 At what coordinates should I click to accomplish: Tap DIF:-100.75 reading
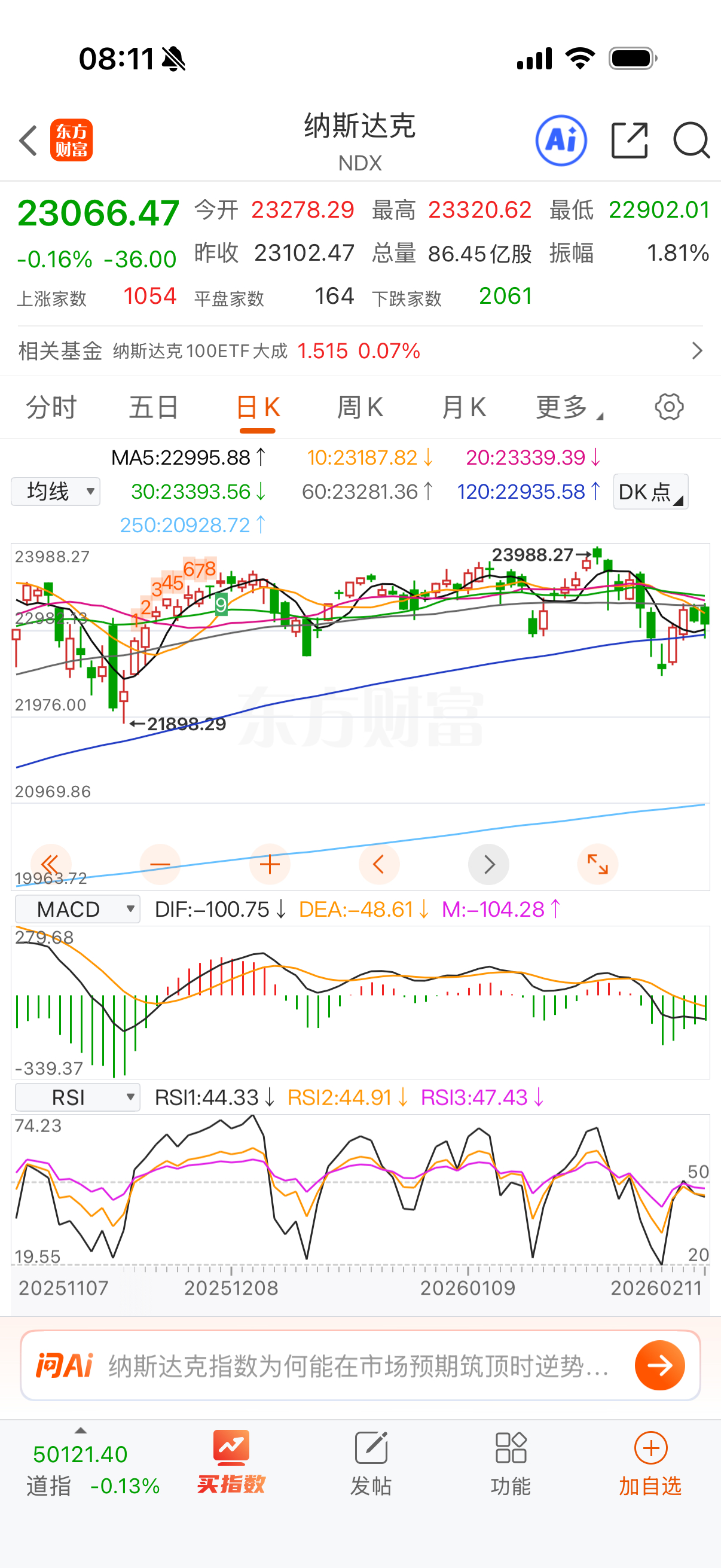(220, 910)
